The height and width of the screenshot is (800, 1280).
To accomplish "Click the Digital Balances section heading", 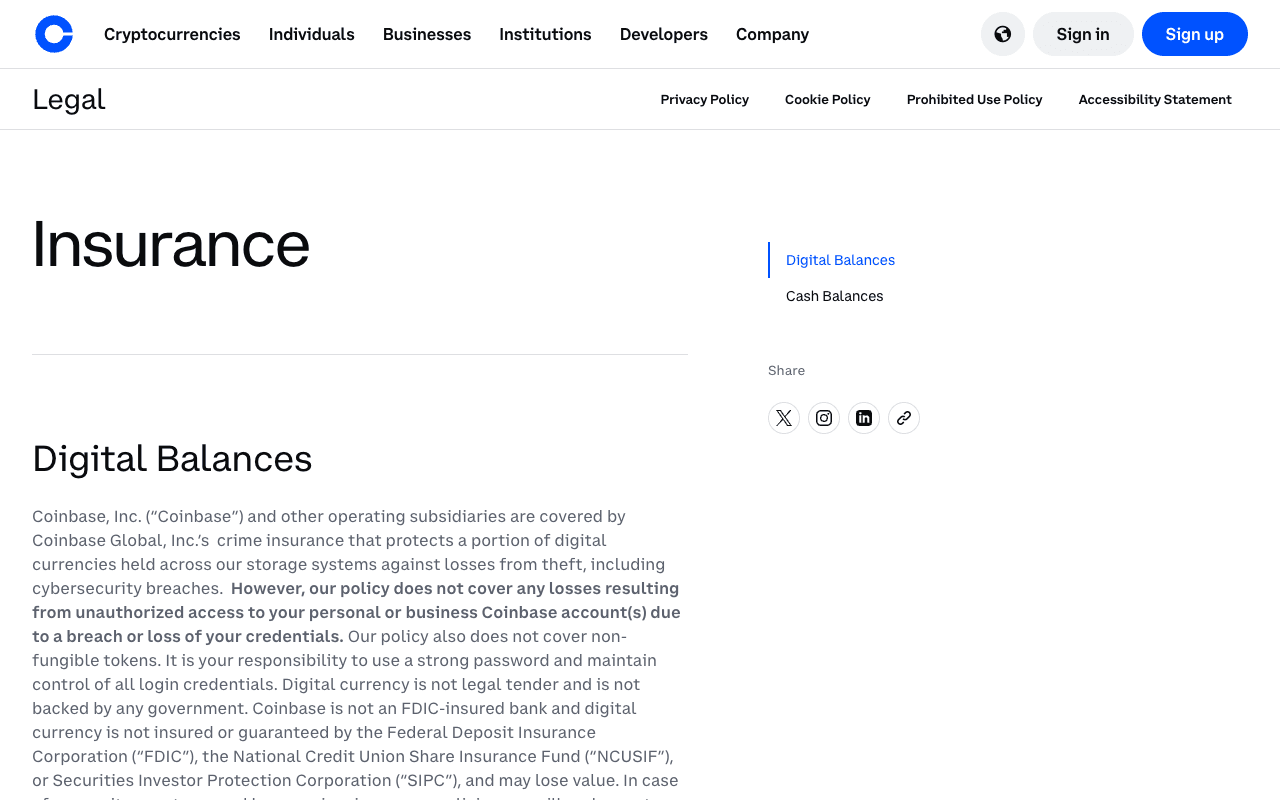I will coord(172,459).
